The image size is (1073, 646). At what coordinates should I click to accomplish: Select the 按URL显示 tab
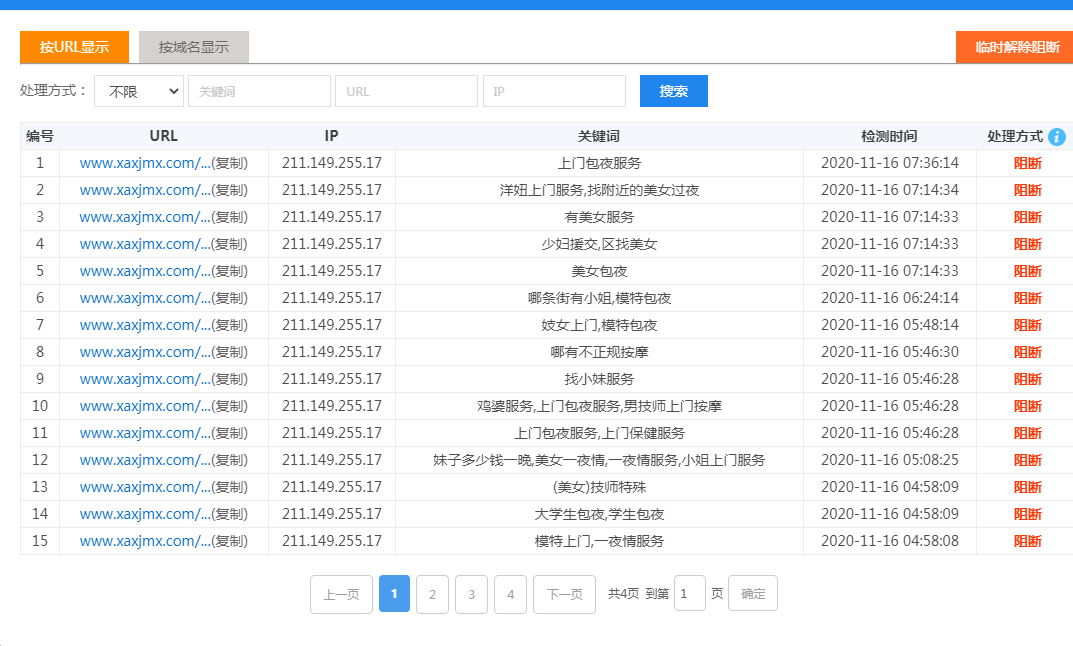73,47
